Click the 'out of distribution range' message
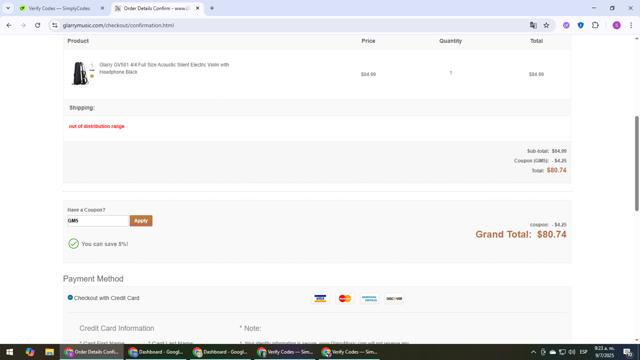 pyautogui.click(x=96, y=127)
